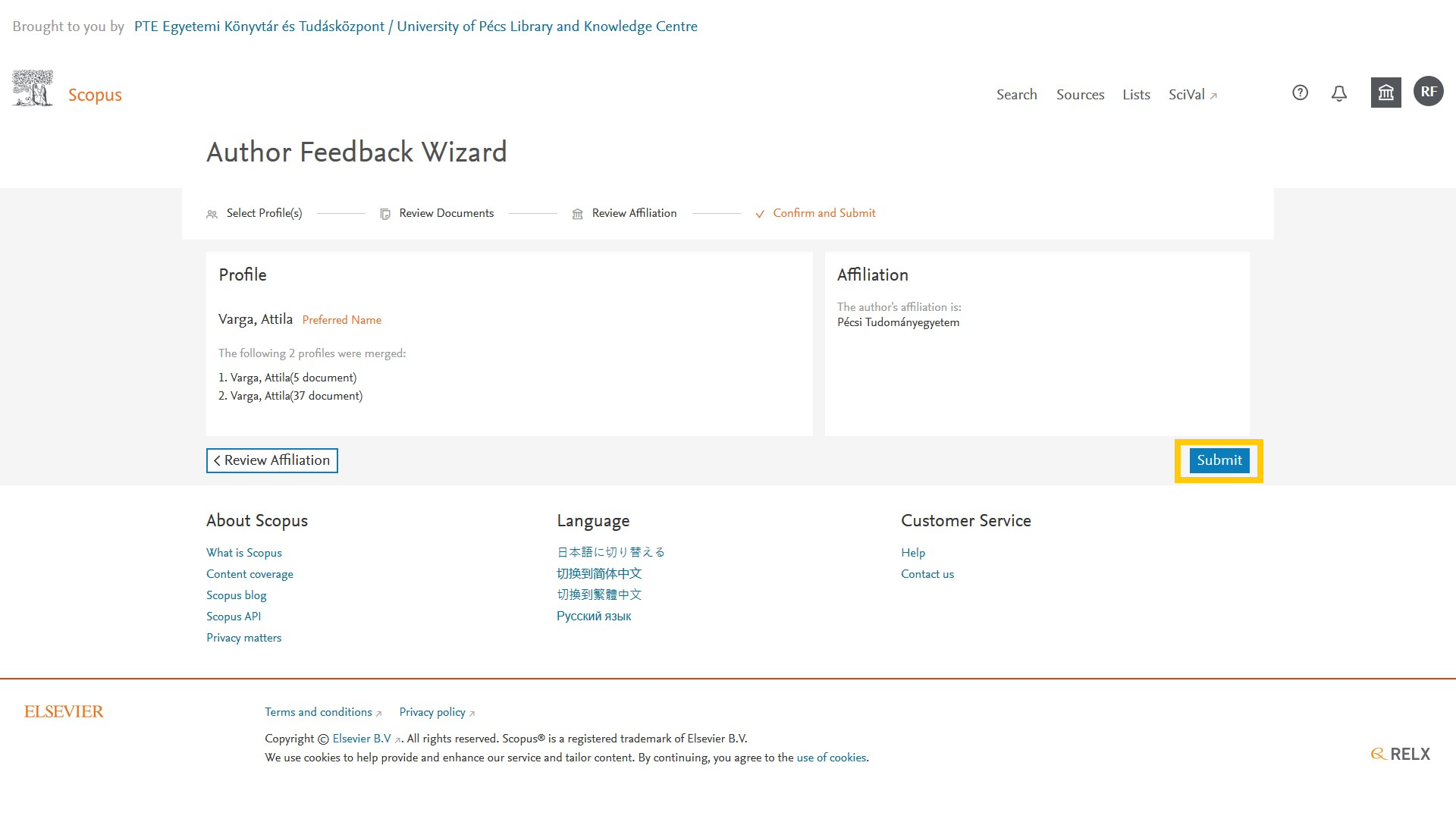Open the Scopus API link

(234, 617)
